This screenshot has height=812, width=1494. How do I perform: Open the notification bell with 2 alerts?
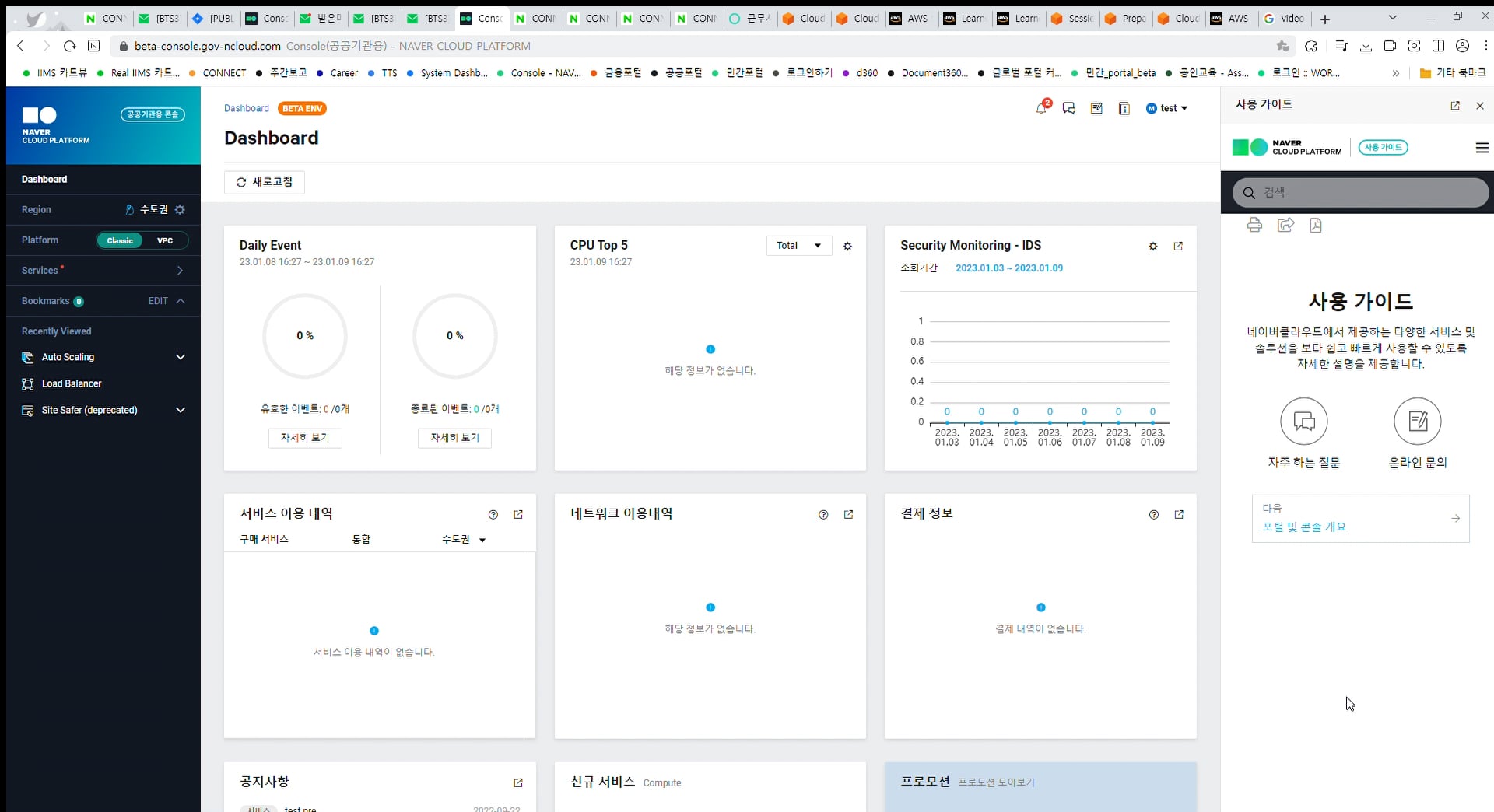click(x=1041, y=109)
